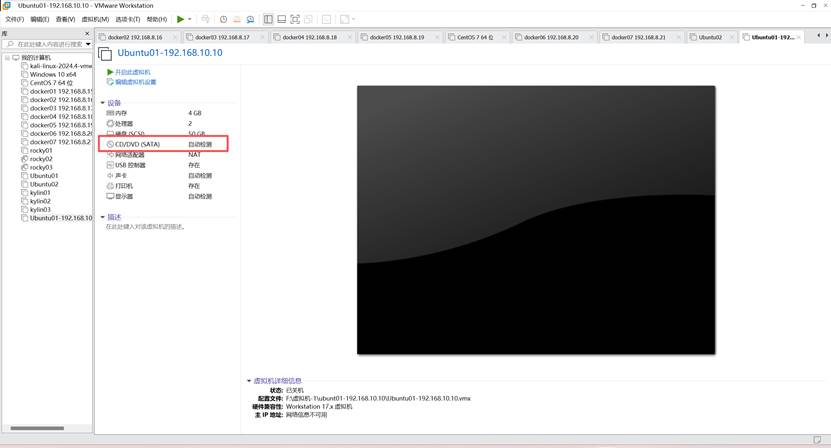This screenshot has width=831, height=448.
Task: Open the snapshot manager toolbar icon
Action: pos(250,19)
